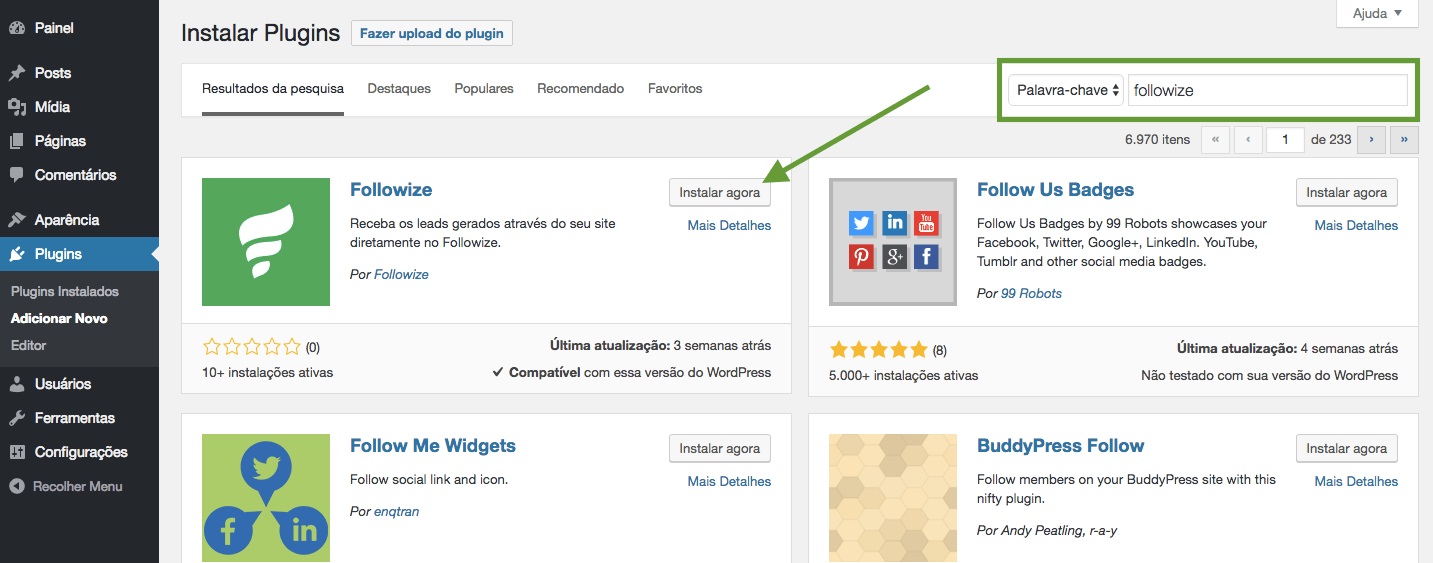Click the Ferramentas wrench icon

pyautogui.click(x=17, y=418)
